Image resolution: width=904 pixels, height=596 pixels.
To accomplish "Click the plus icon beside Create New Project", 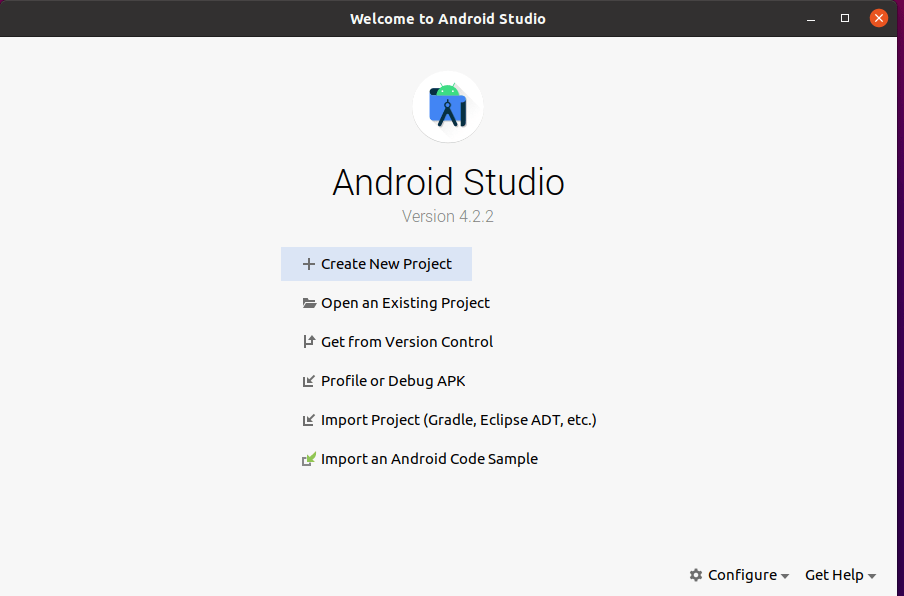I will (x=308, y=264).
